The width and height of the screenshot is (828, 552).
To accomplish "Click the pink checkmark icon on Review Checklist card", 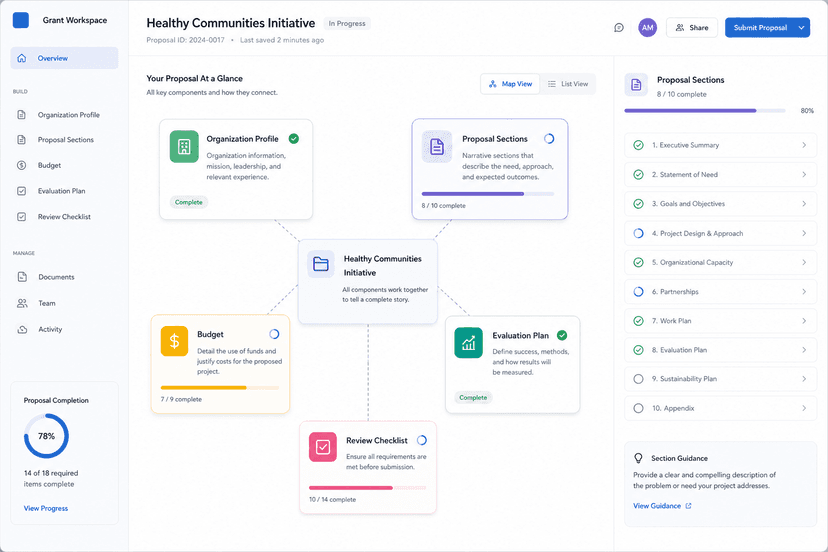I will click(323, 447).
